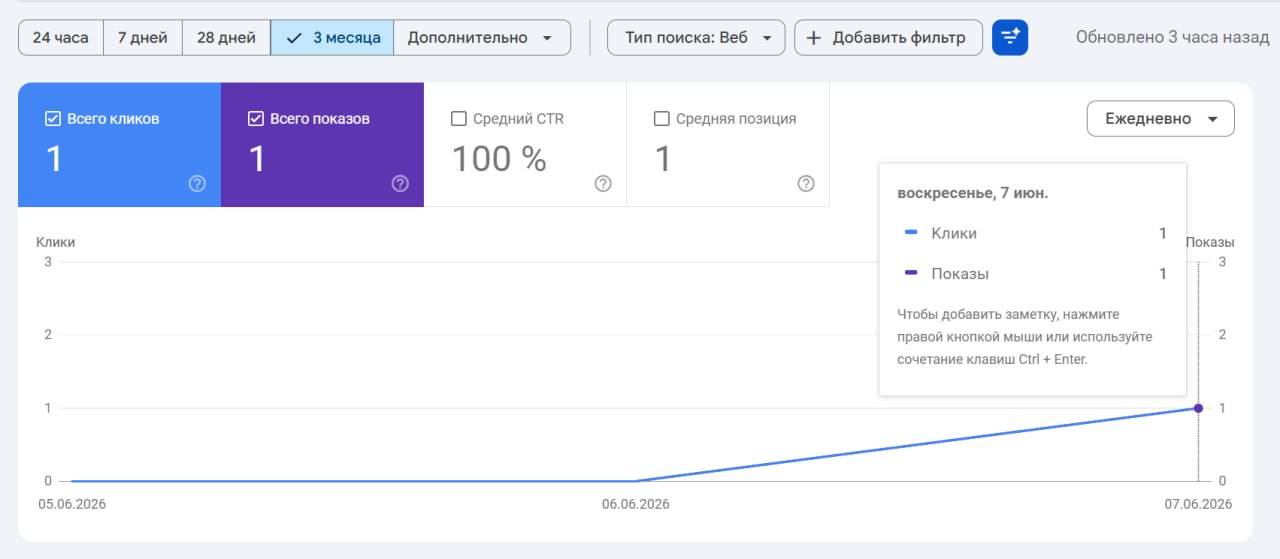Select the 24 часа date range
This screenshot has width=1280, height=559.
(x=61, y=38)
